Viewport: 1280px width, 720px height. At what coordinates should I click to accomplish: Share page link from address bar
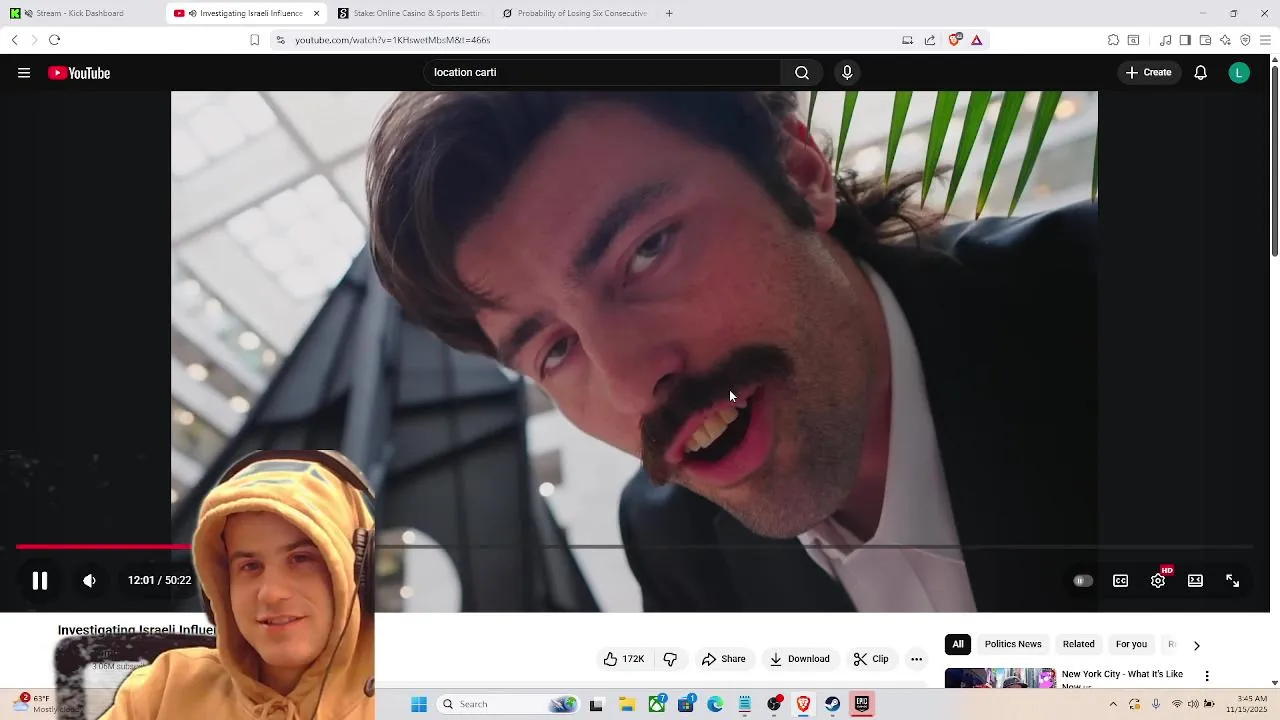[x=930, y=40]
